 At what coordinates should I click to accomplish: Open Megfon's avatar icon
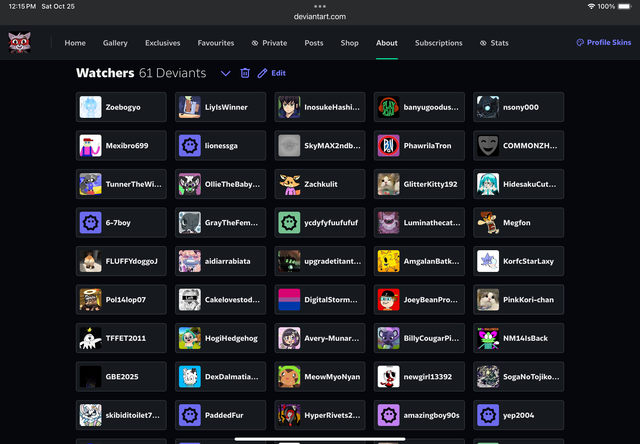(x=488, y=222)
